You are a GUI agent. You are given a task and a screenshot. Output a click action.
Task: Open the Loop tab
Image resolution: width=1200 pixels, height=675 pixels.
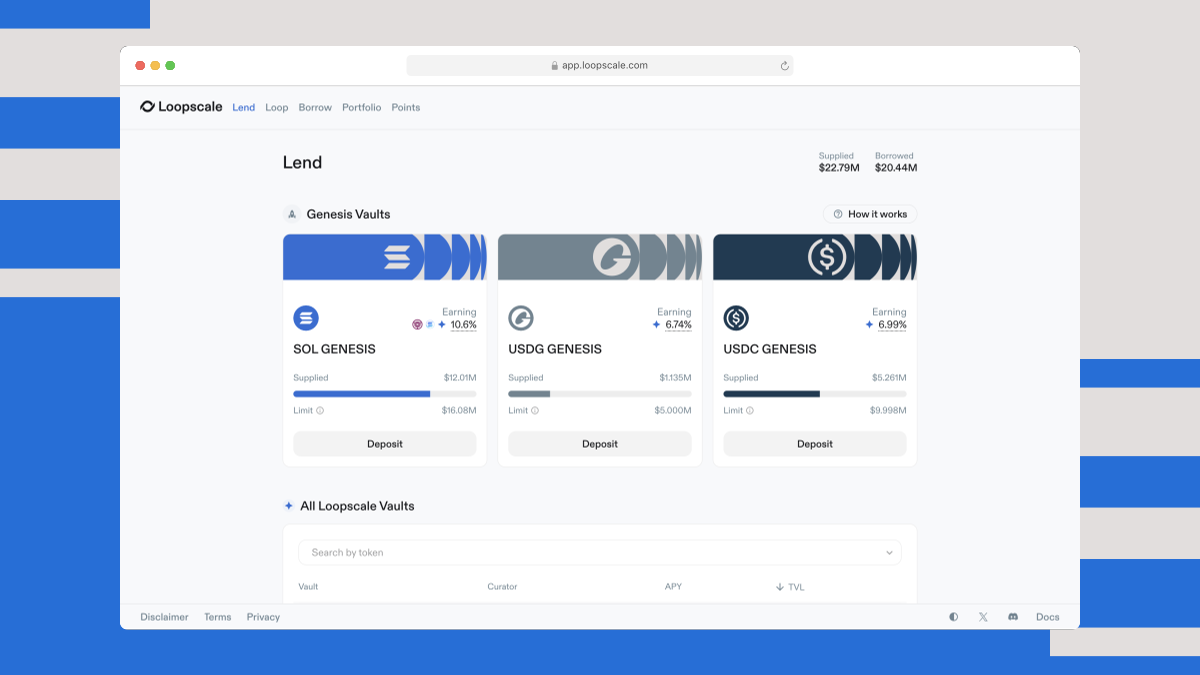pyautogui.click(x=276, y=107)
